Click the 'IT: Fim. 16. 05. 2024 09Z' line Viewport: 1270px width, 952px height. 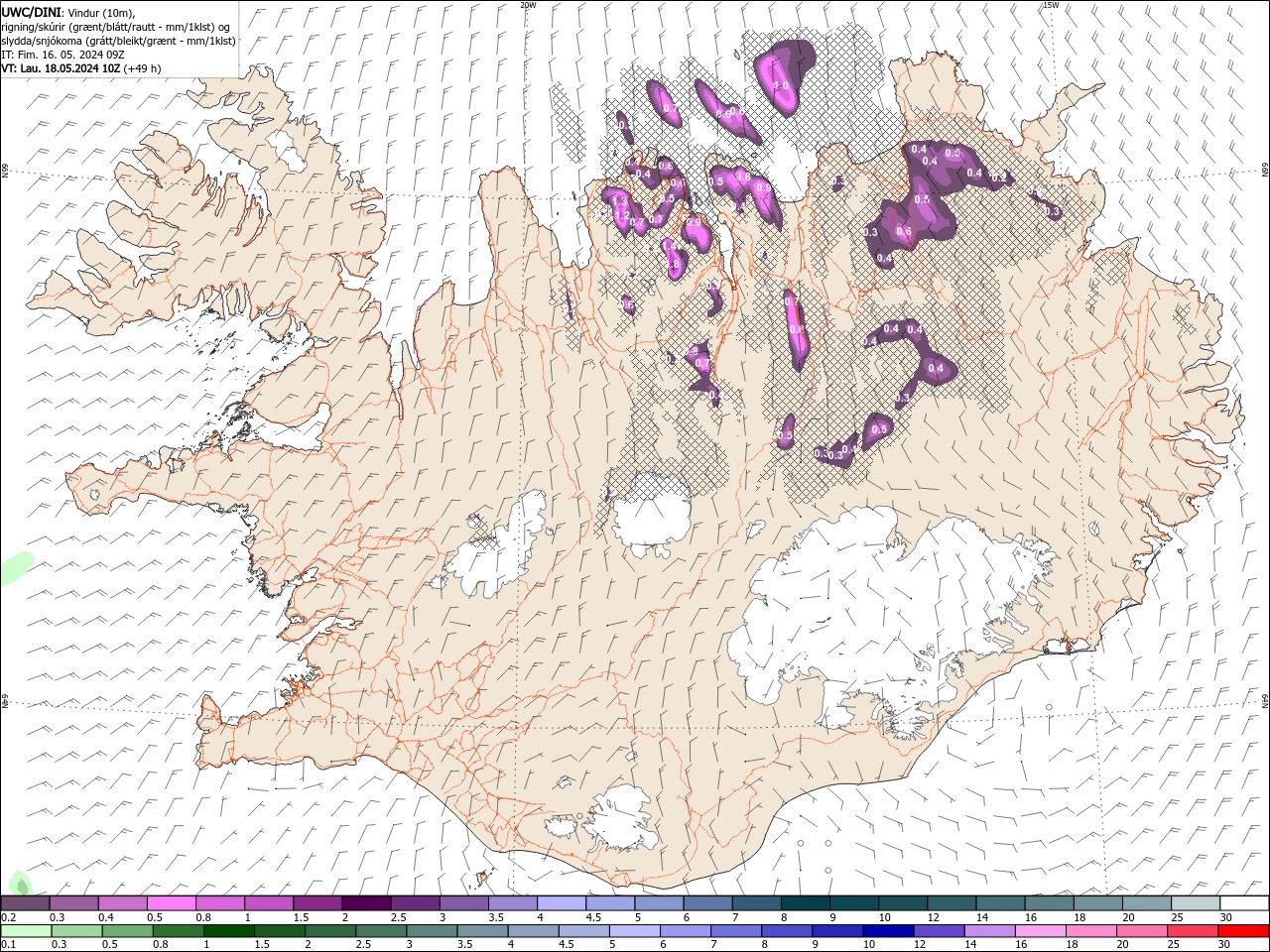click(62, 55)
